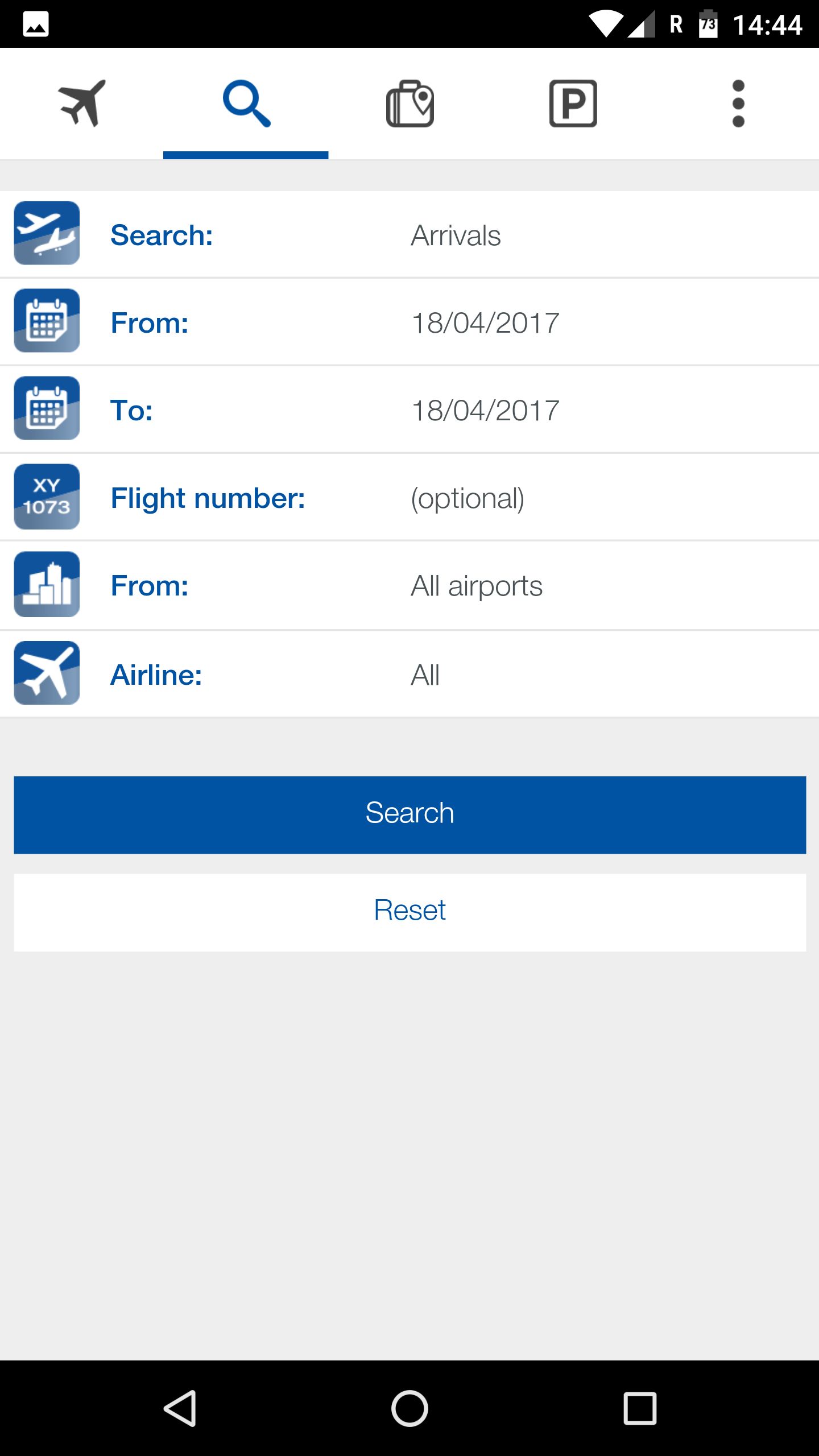Tap the arrivals/departures planes icon
Viewport: 819px width, 1456px height.
coord(47,233)
